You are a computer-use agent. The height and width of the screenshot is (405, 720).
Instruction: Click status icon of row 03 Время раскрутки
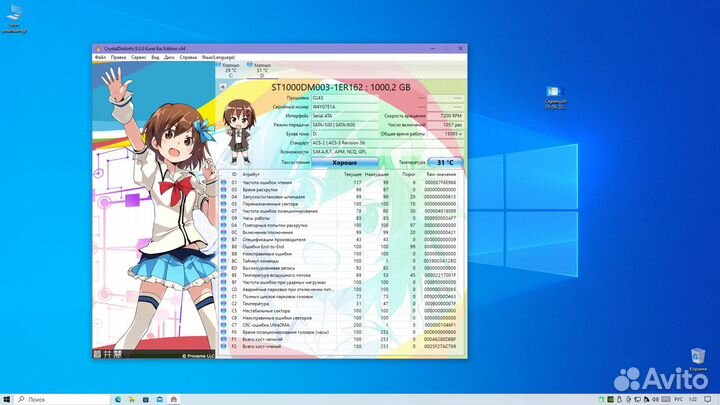(x=224, y=190)
